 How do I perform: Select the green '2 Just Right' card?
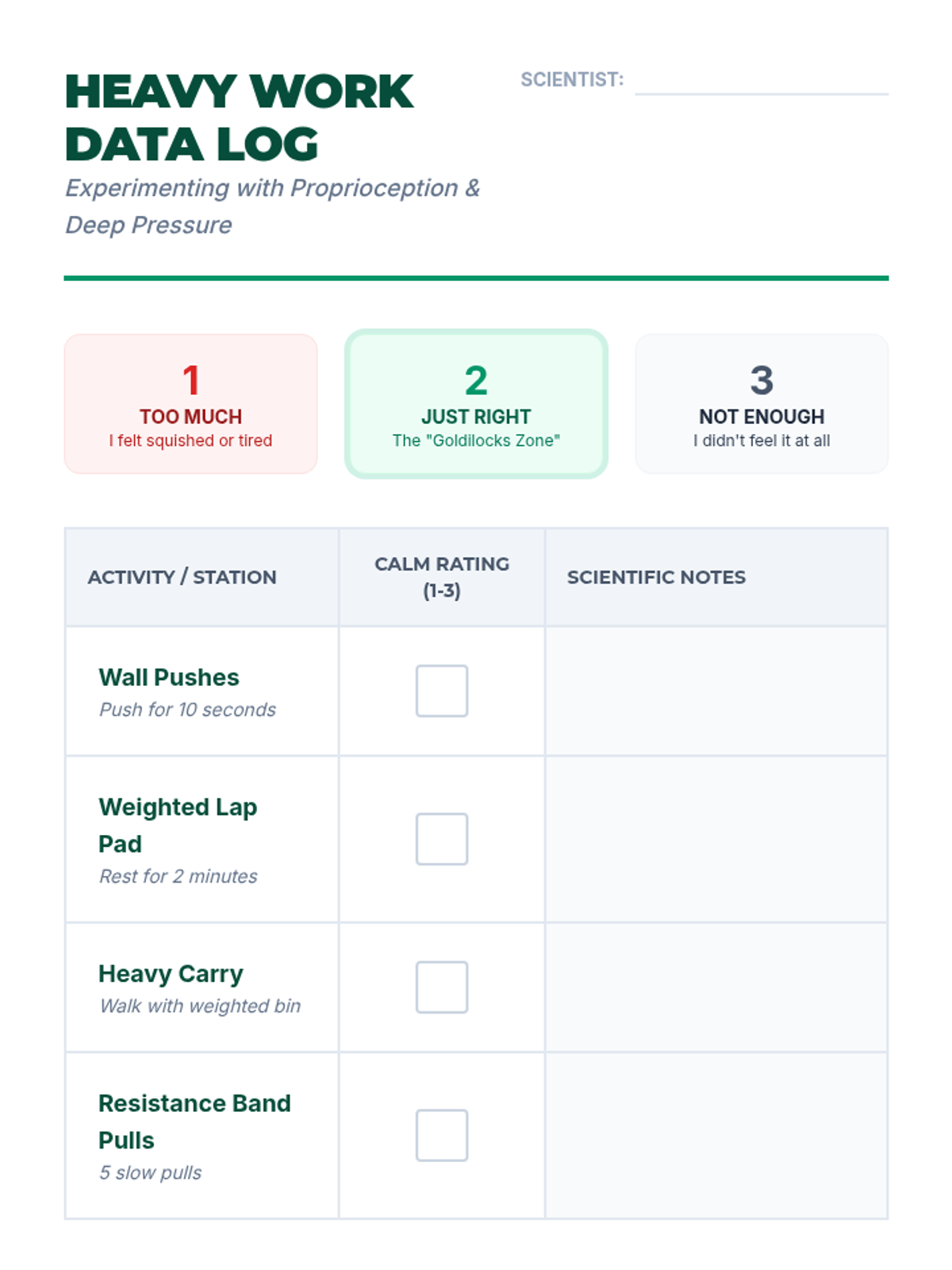pyautogui.click(x=476, y=404)
